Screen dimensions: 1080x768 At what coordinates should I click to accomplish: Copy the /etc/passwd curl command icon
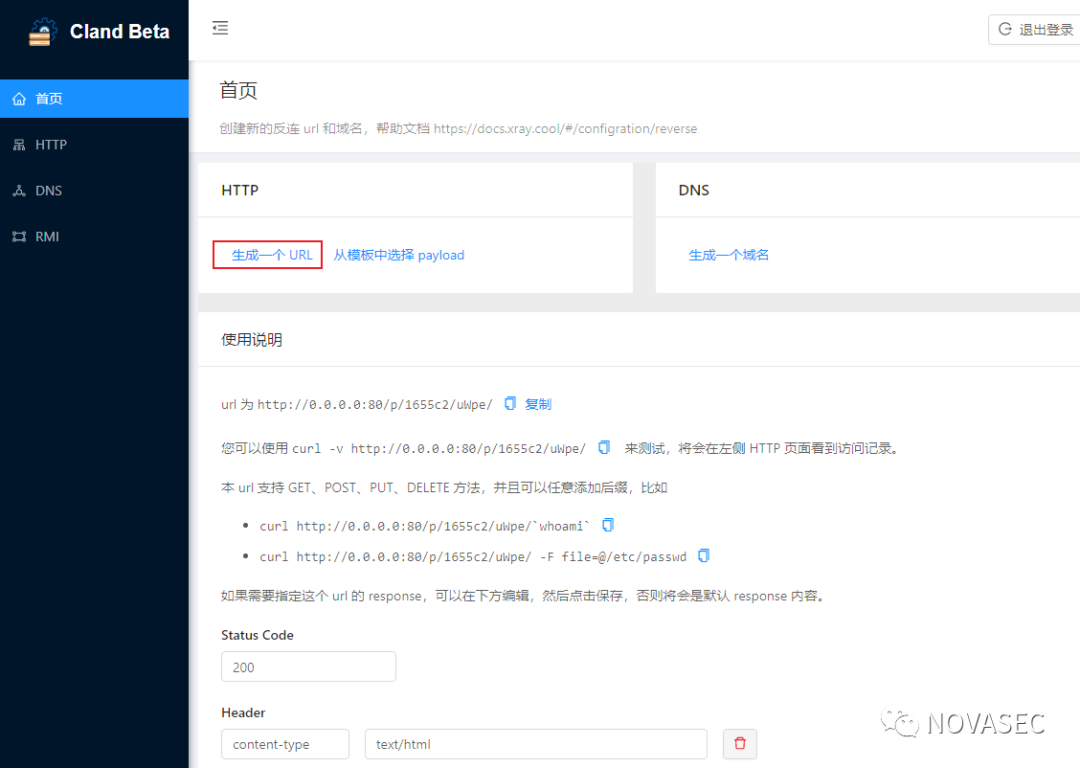pyautogui.click(x=703, y=556)
